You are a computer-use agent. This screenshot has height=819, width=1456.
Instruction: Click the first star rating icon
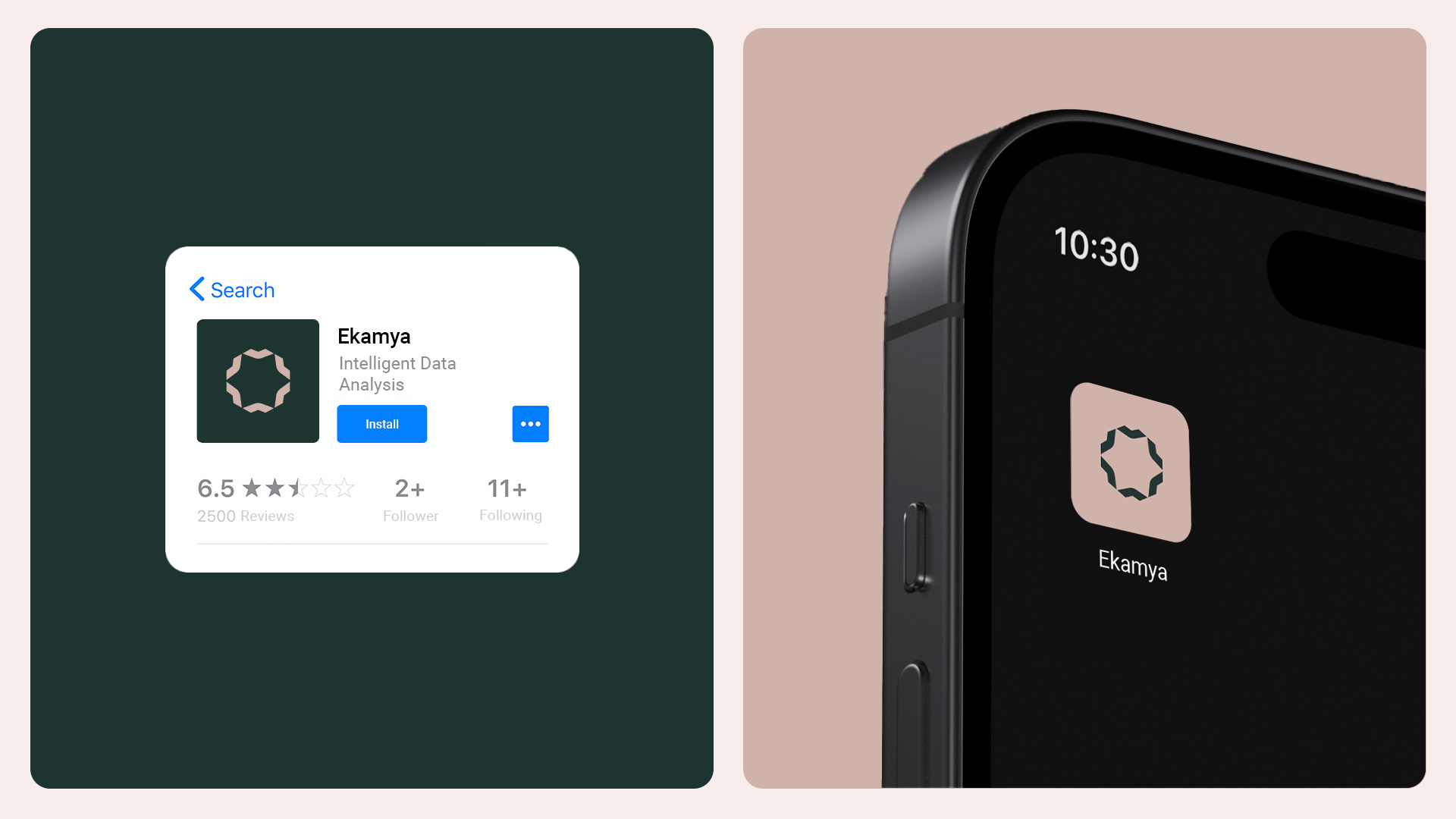pyautogui.click(x=252, y=488)
